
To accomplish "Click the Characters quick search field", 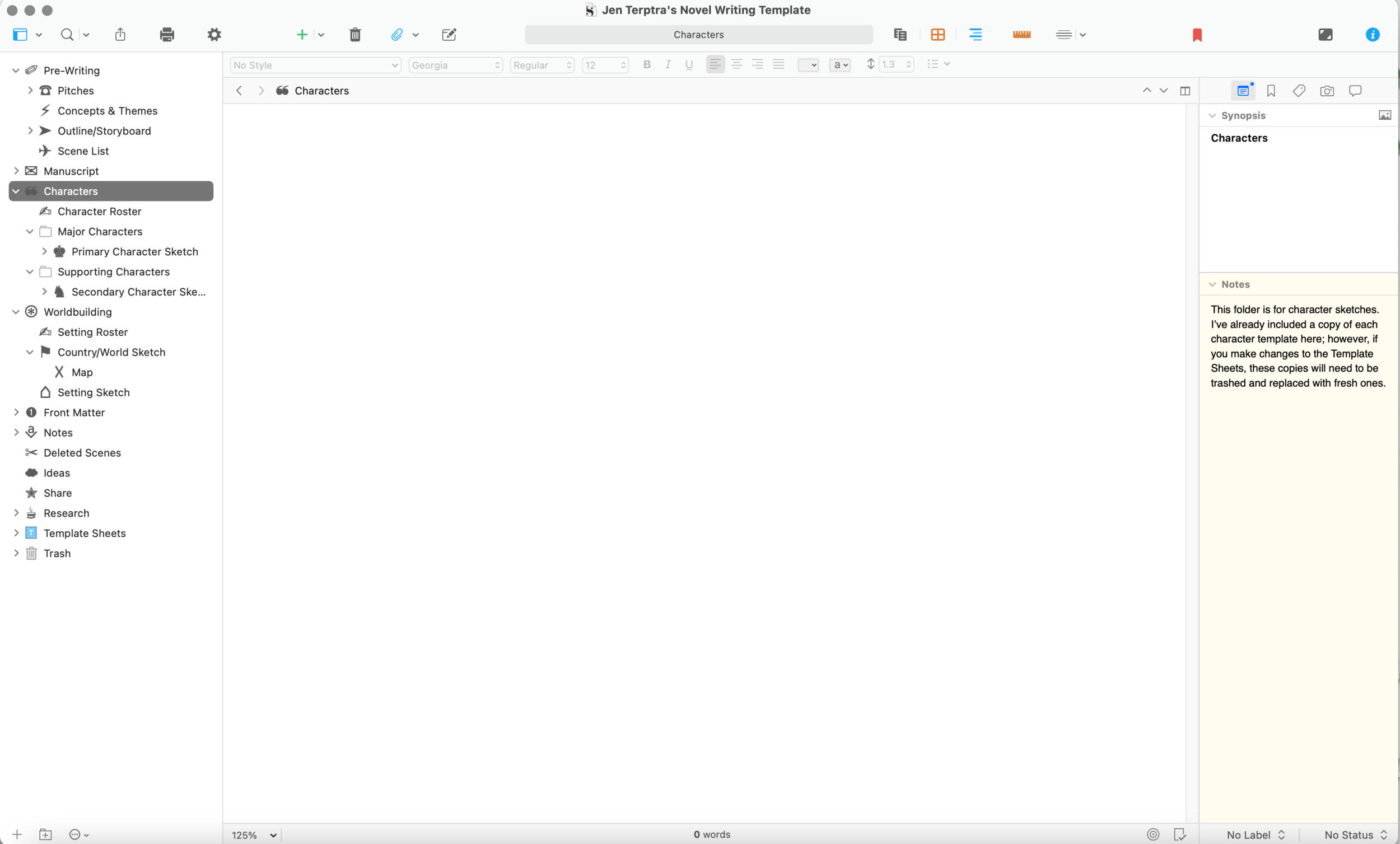I will click(x=698, y=35).
